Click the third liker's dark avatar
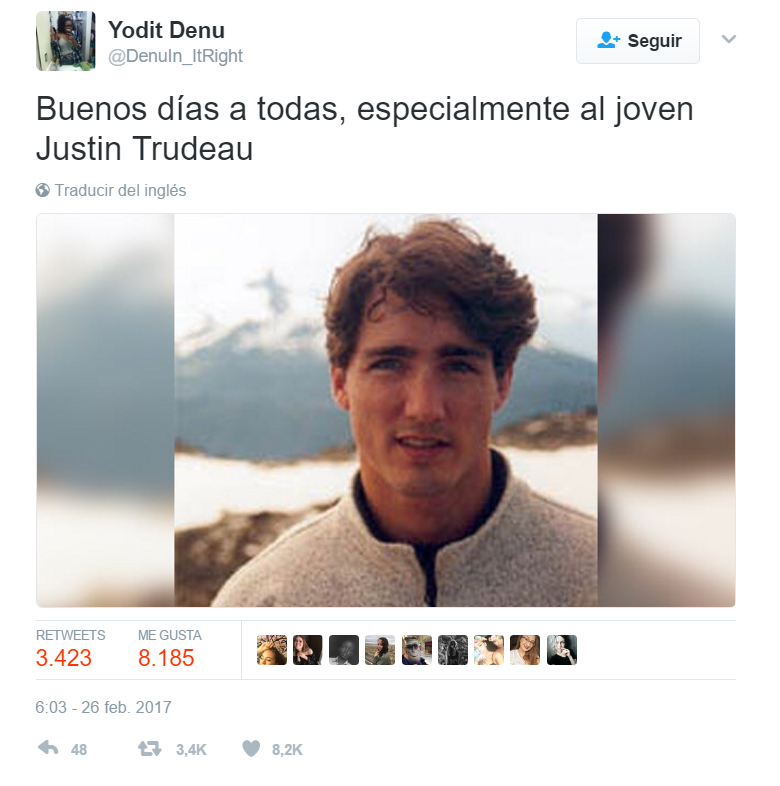Image resolution: width=780 pixels, height=786 pixels. coord(344,650)
